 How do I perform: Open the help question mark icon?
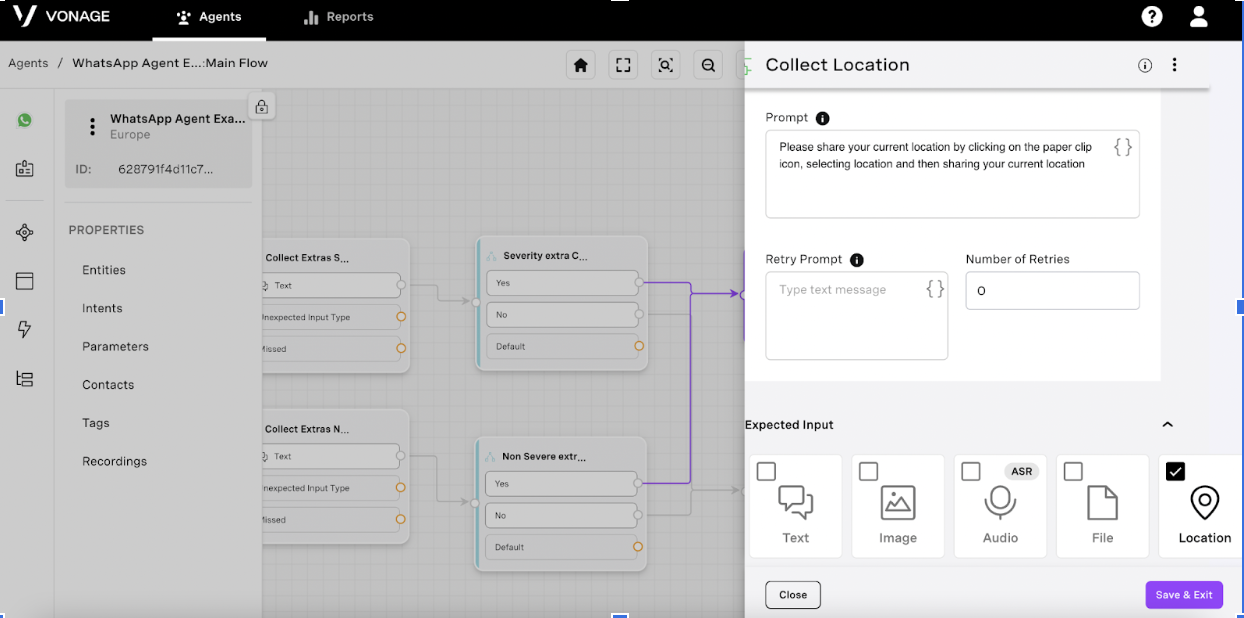[1152, 17]
